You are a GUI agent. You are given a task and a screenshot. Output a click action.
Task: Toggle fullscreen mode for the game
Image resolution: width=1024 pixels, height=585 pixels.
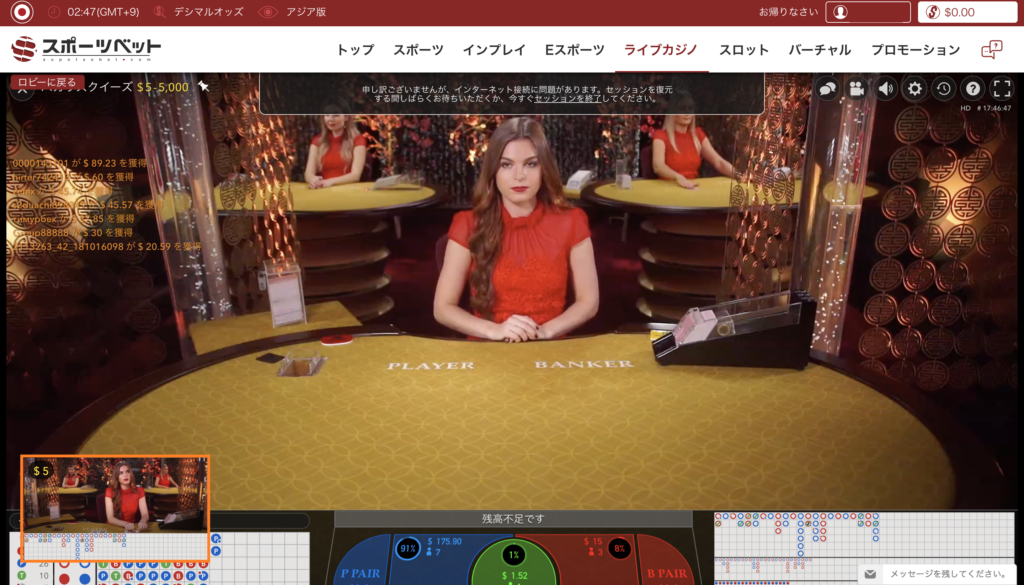click(x=1001, y=88)
